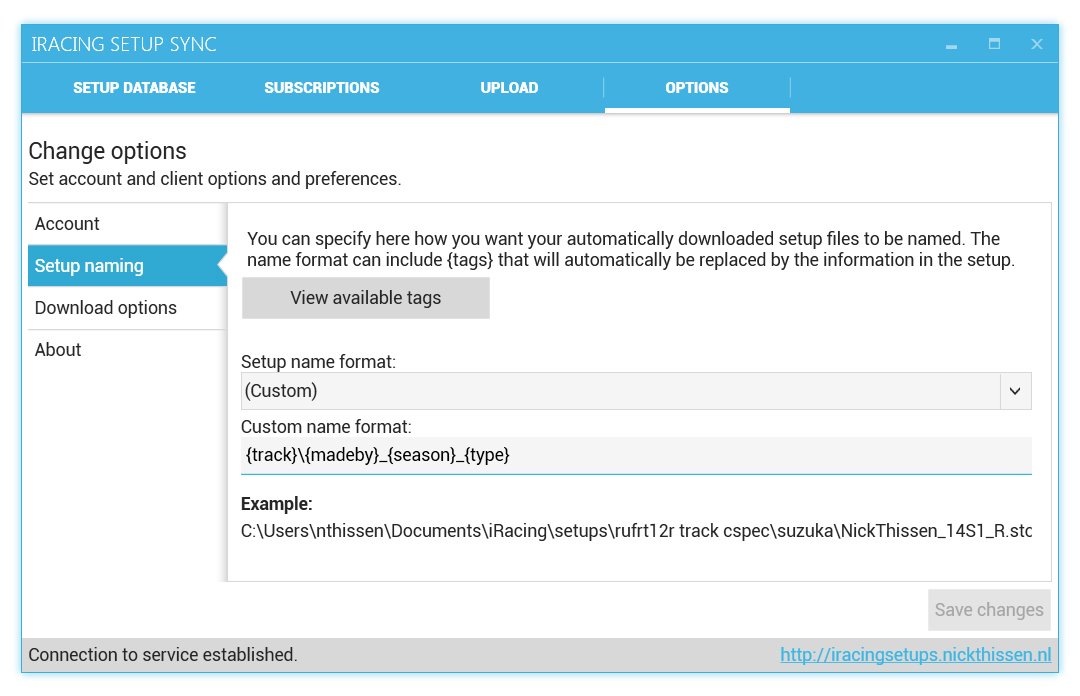The width and height of the screenshot is (1080, 696).
Task: Select the Options tab
Action: [697, 88]
